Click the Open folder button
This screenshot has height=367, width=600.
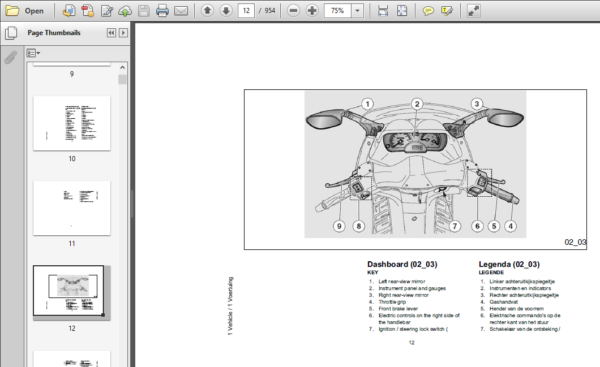coord(24,11)
